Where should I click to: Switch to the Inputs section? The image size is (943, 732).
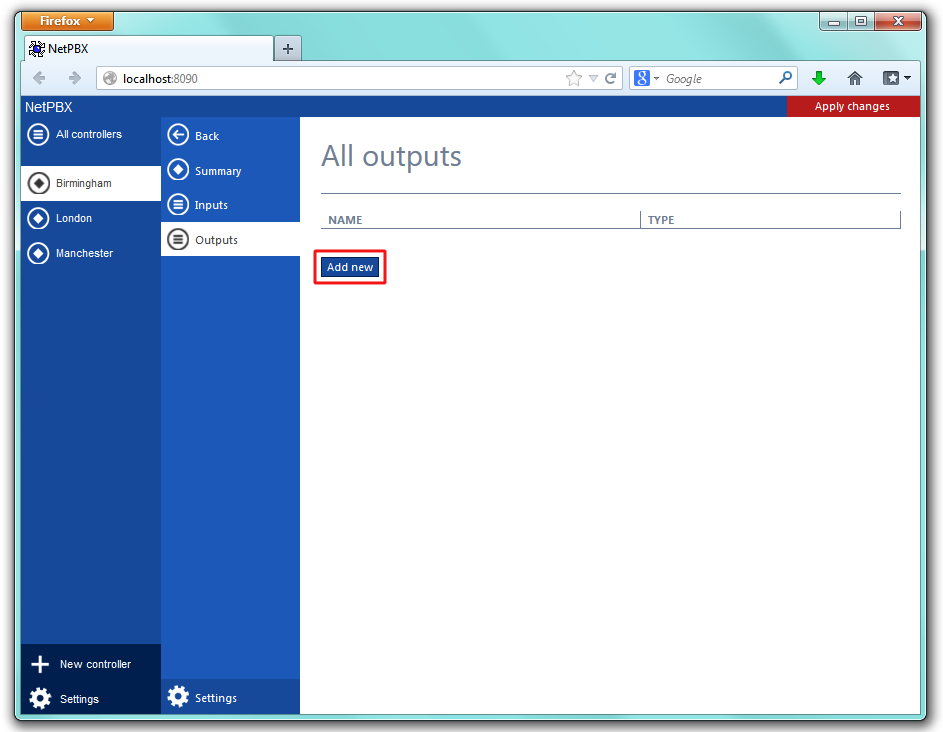(x=210, y=205)
